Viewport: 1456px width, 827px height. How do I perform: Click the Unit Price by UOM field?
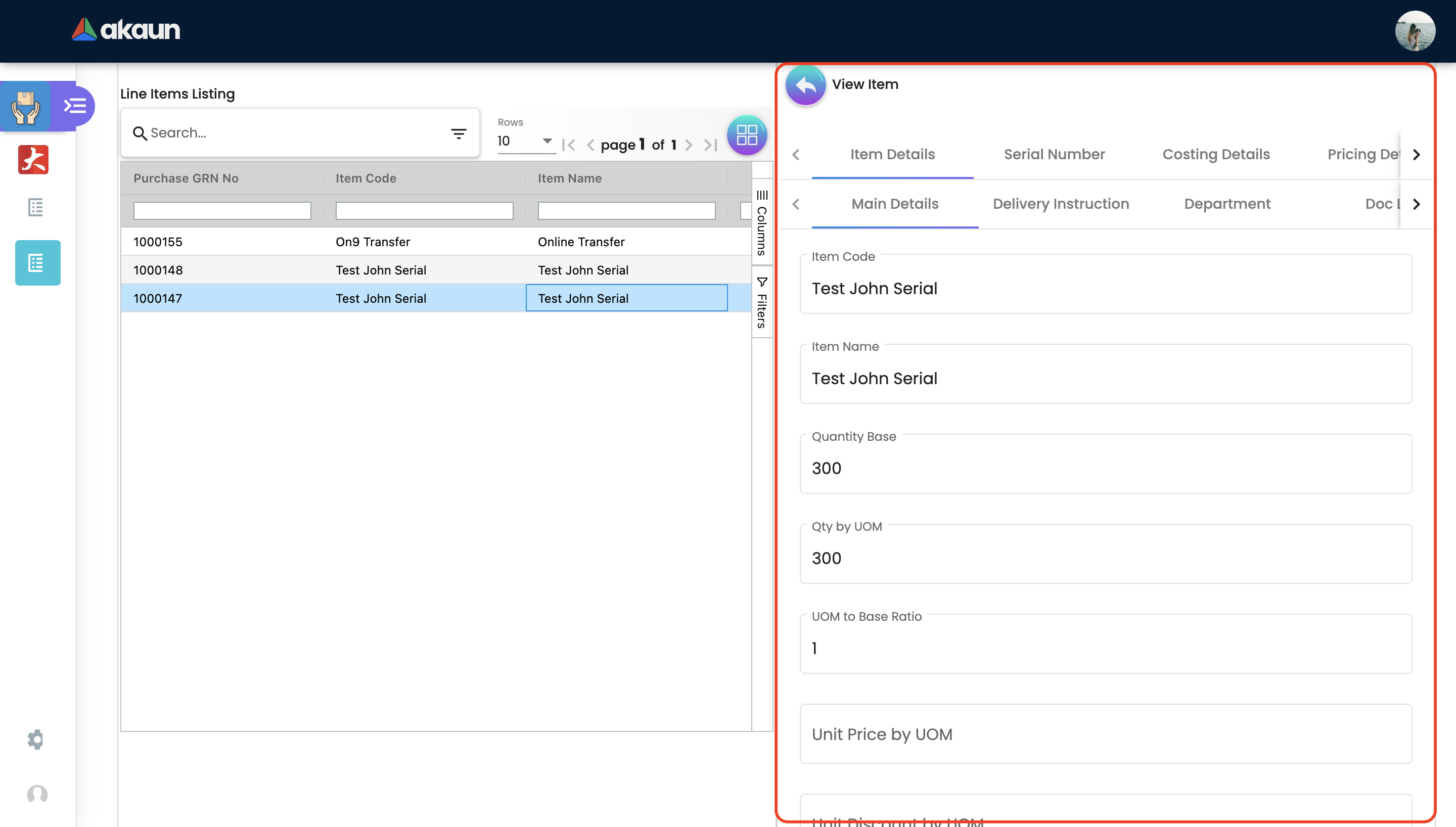tap(1105, 734)
